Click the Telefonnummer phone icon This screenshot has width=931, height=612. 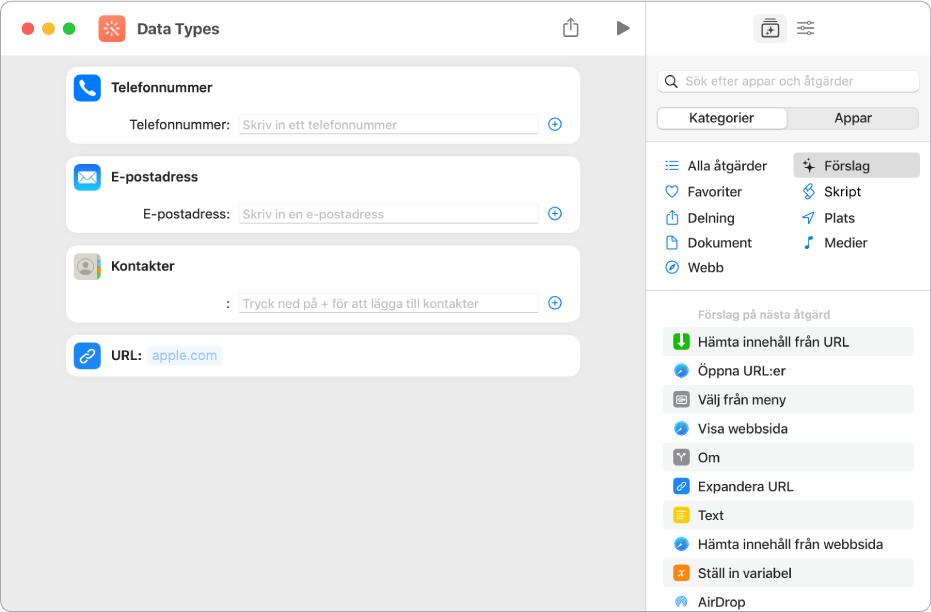[88, 88]
